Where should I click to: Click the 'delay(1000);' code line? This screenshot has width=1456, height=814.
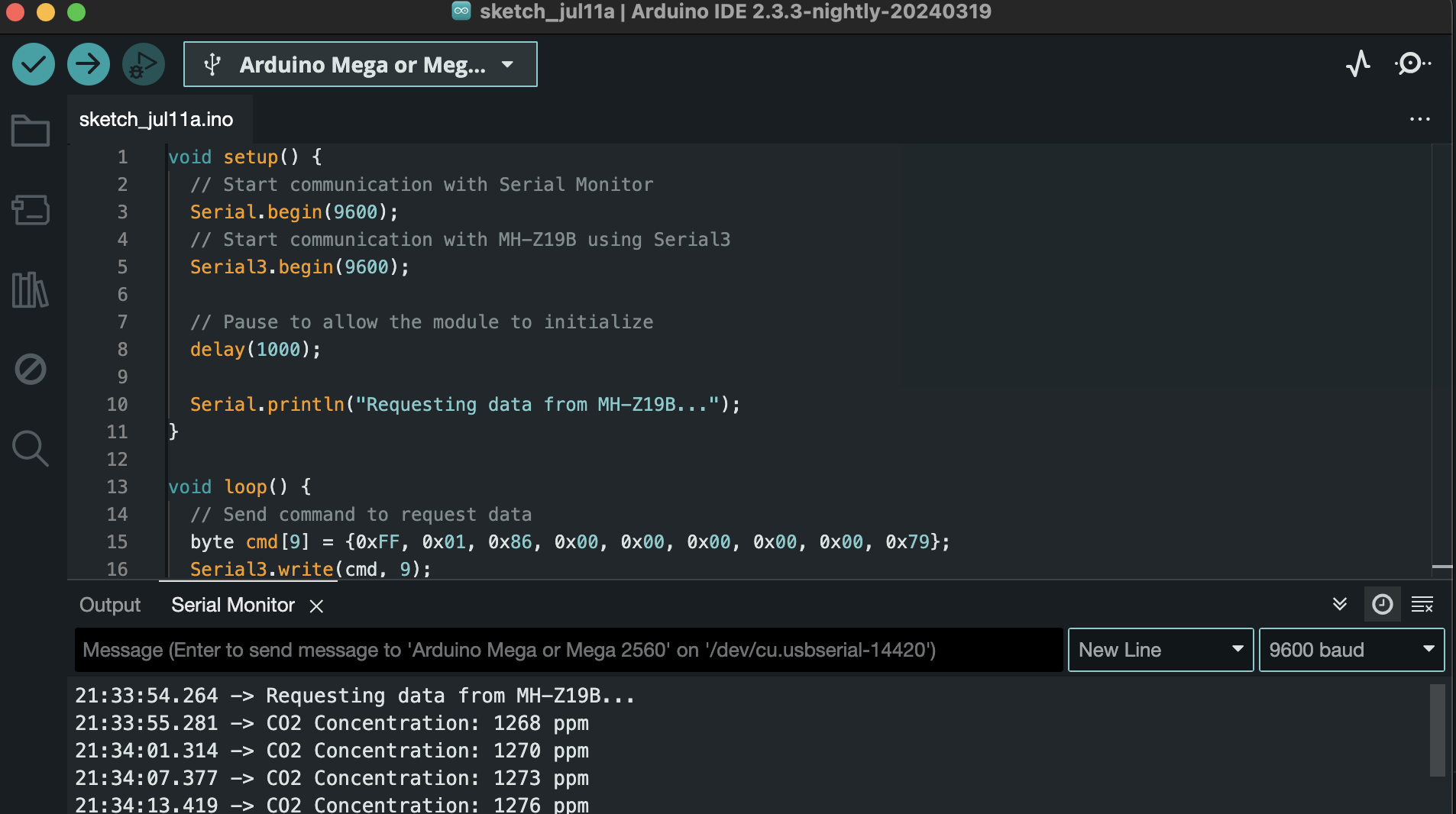click(255, 350)
